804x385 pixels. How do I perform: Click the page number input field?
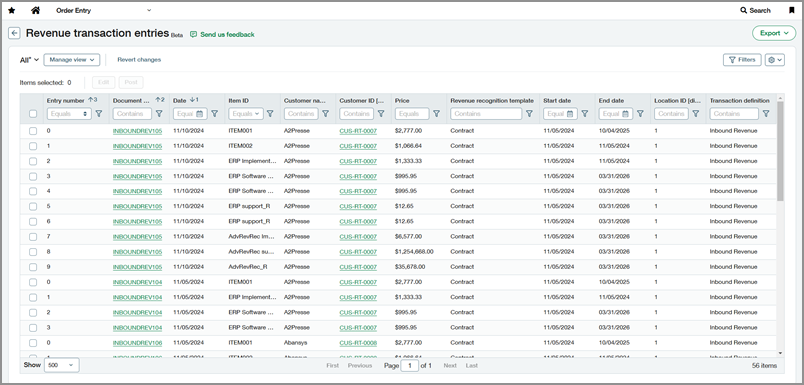tap(410, 366)
